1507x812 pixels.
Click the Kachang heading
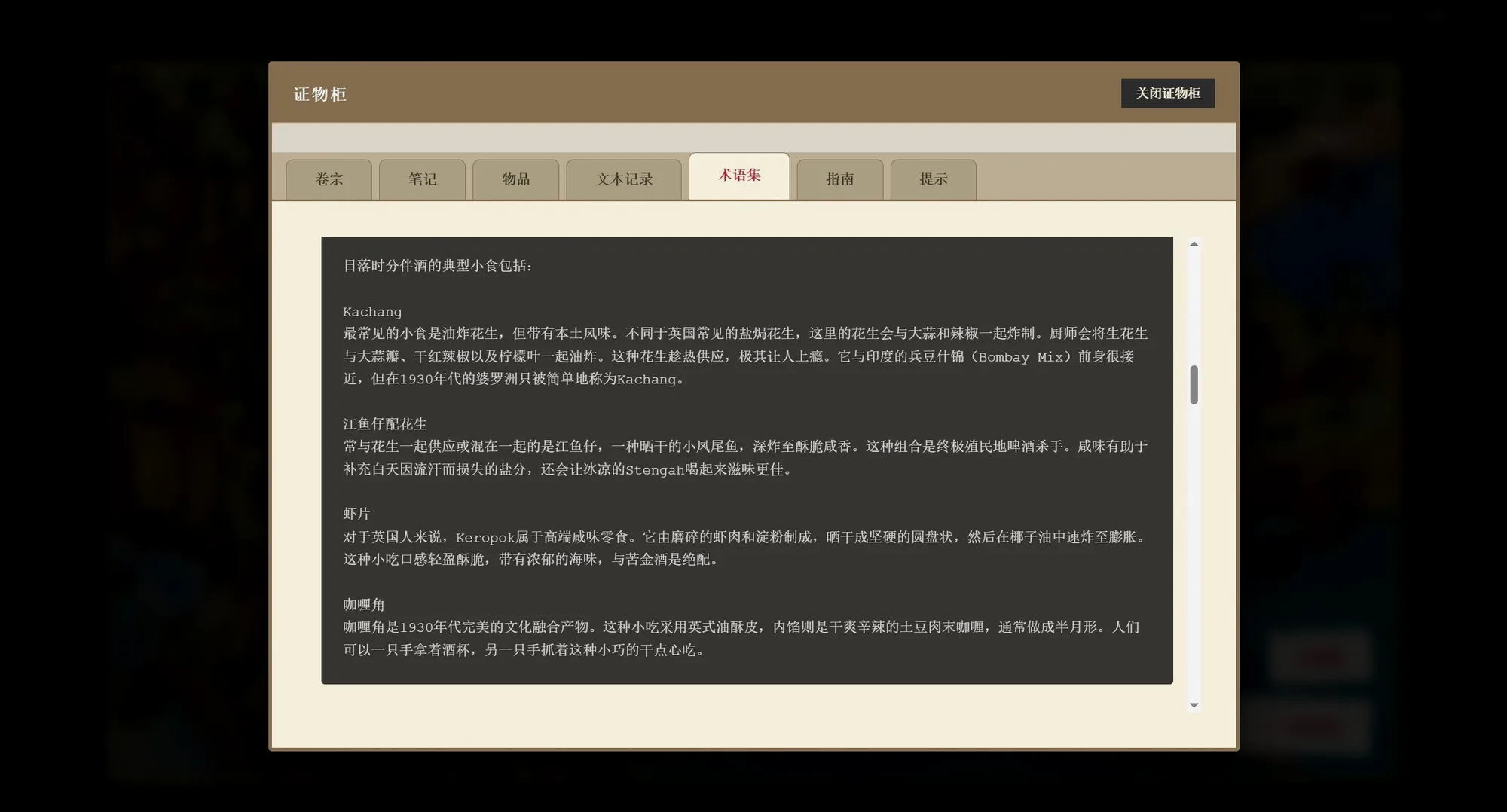372,312
